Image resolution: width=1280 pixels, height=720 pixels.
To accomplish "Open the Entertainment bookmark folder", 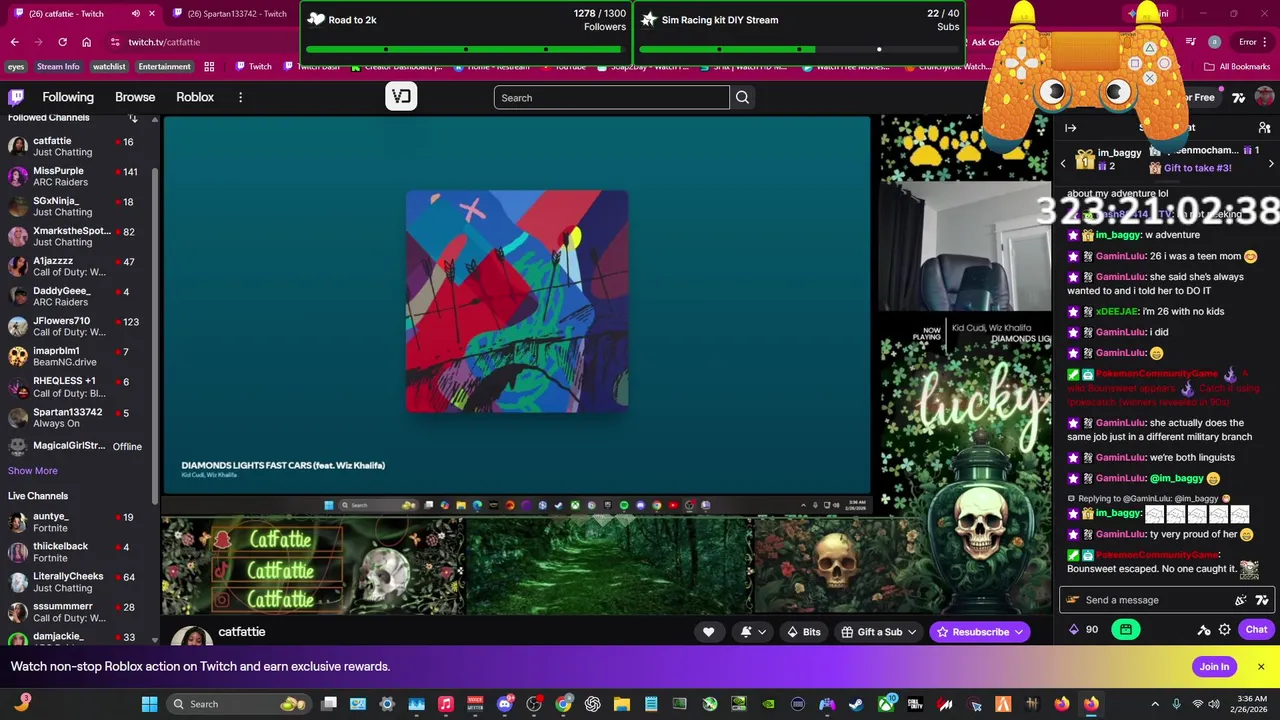I will (x=164, y=67).
